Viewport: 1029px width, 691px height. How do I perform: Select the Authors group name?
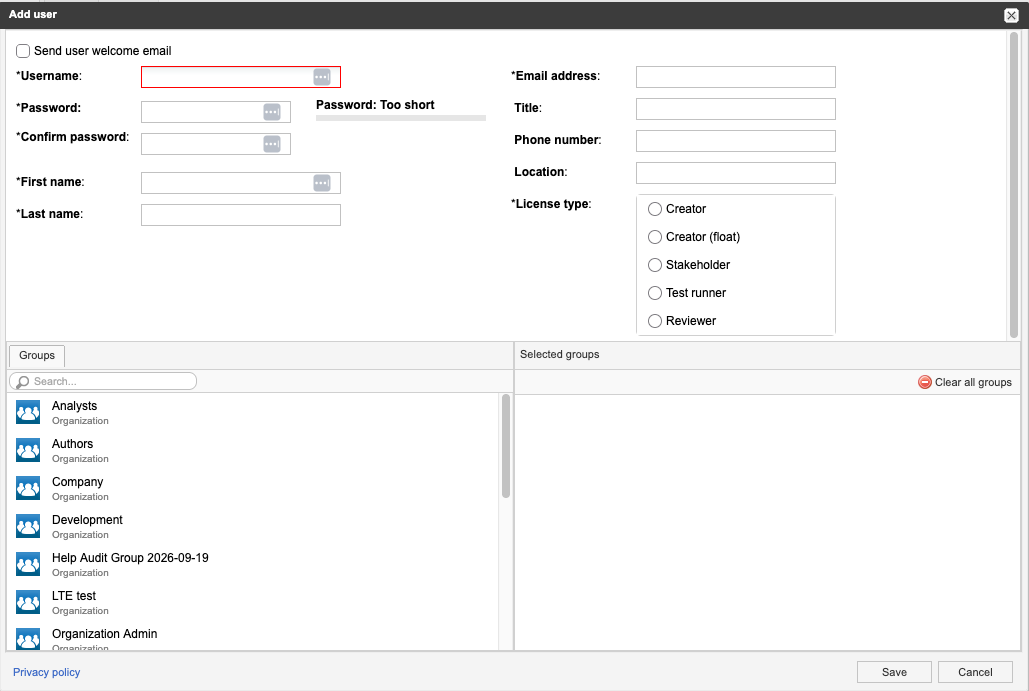point(72,444)
